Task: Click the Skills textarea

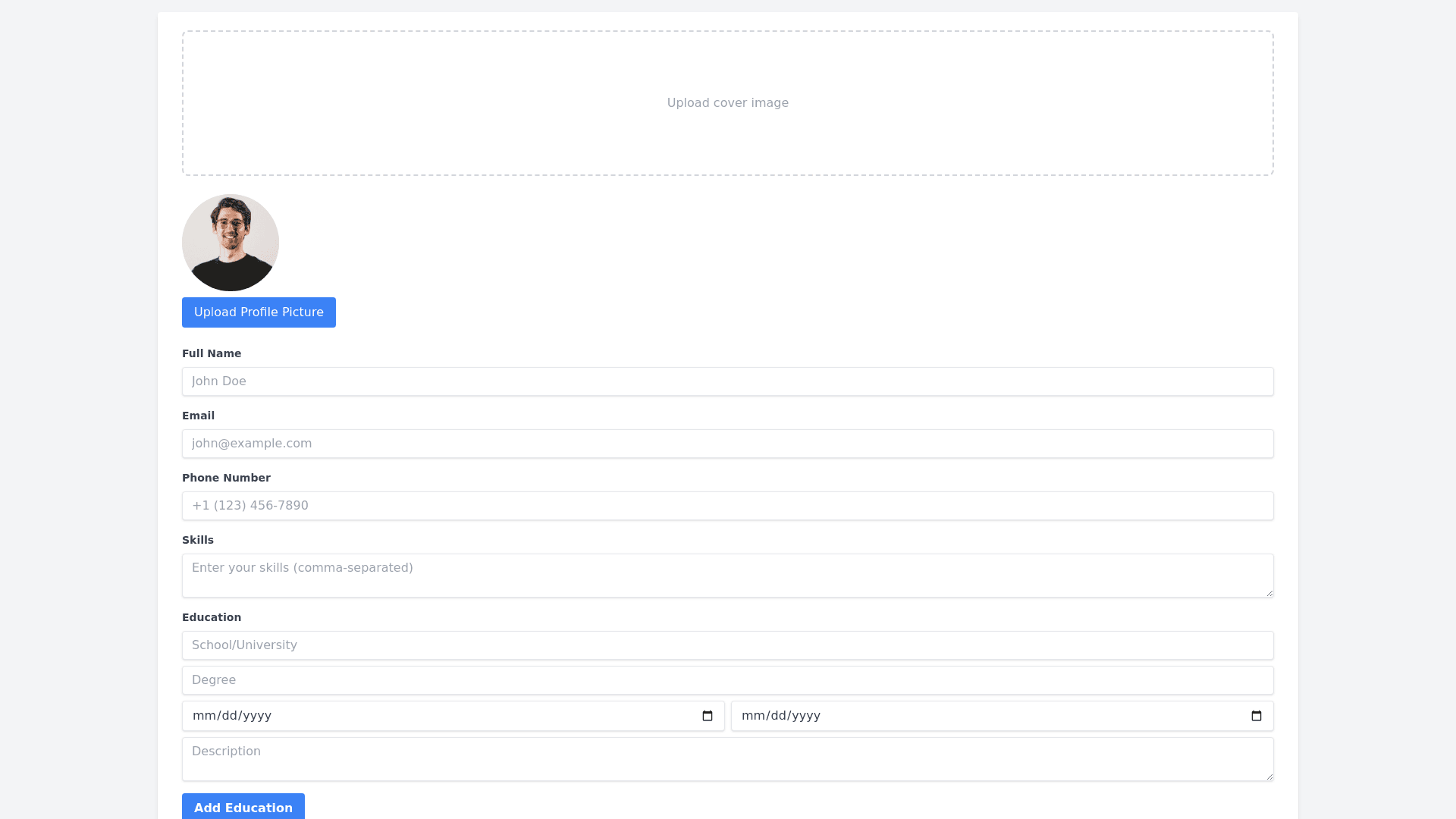Action: click(728, 576)
